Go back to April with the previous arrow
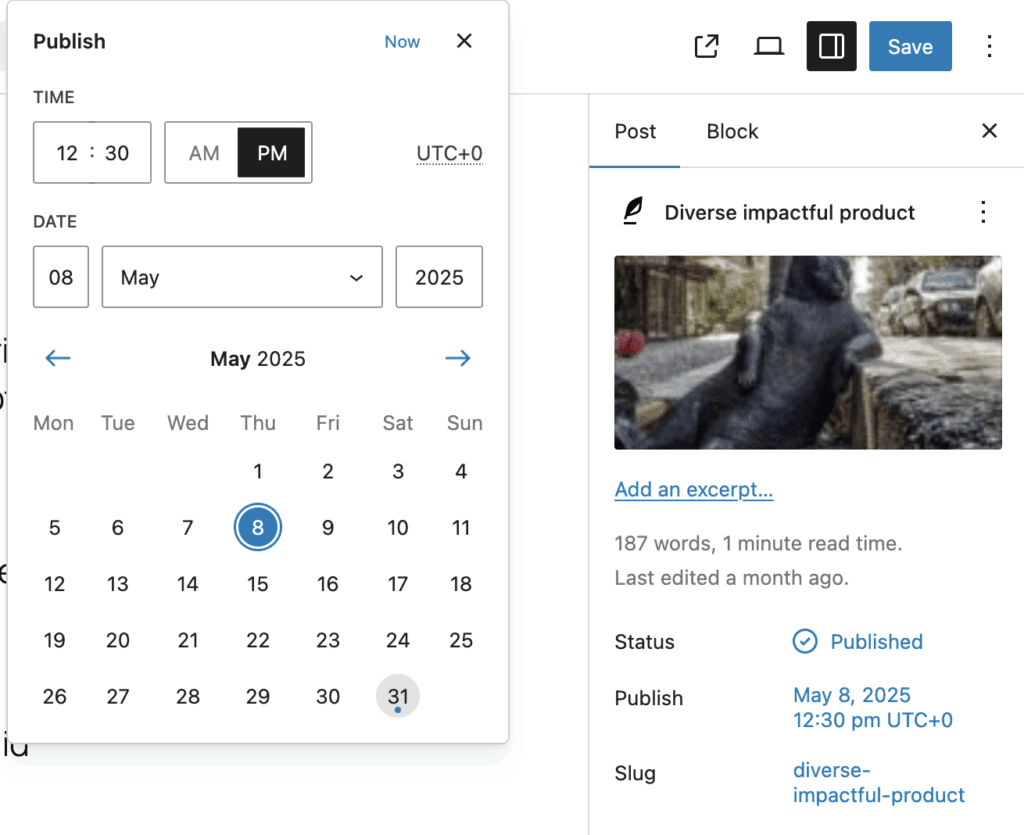The image size is (1024, 835). pos(58,358)
